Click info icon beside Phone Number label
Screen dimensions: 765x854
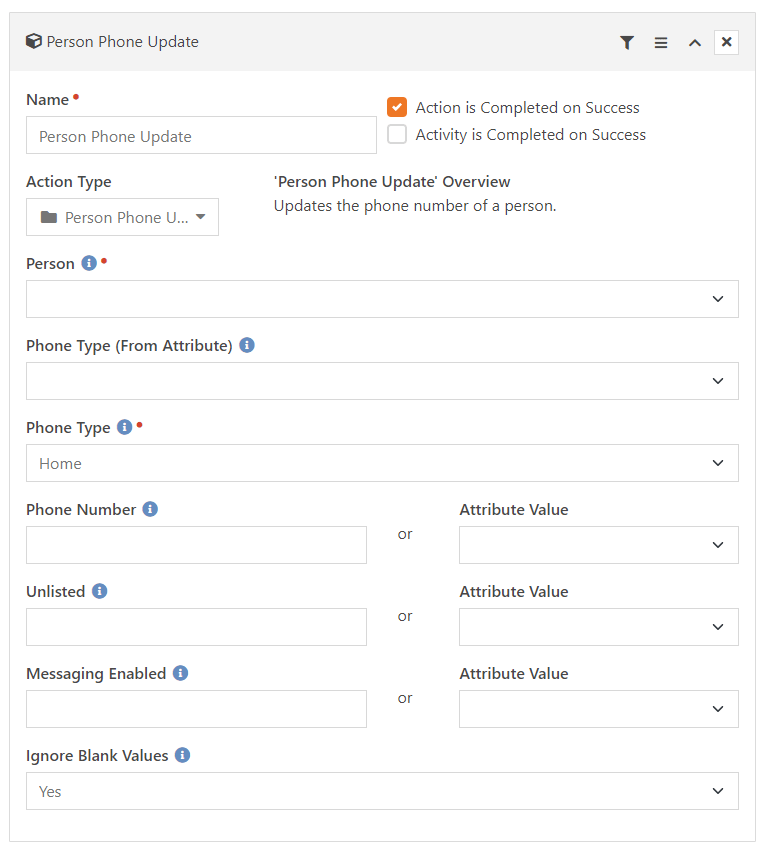(150, 510)
